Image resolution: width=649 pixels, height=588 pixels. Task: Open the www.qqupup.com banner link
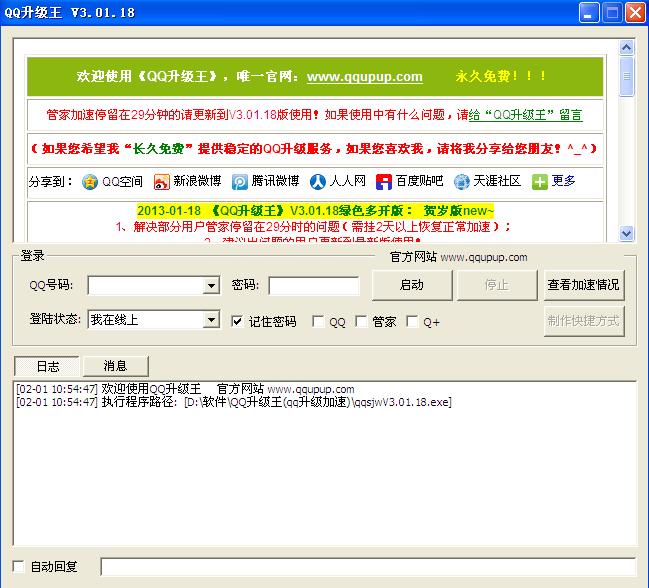click(x=365, y=77)
